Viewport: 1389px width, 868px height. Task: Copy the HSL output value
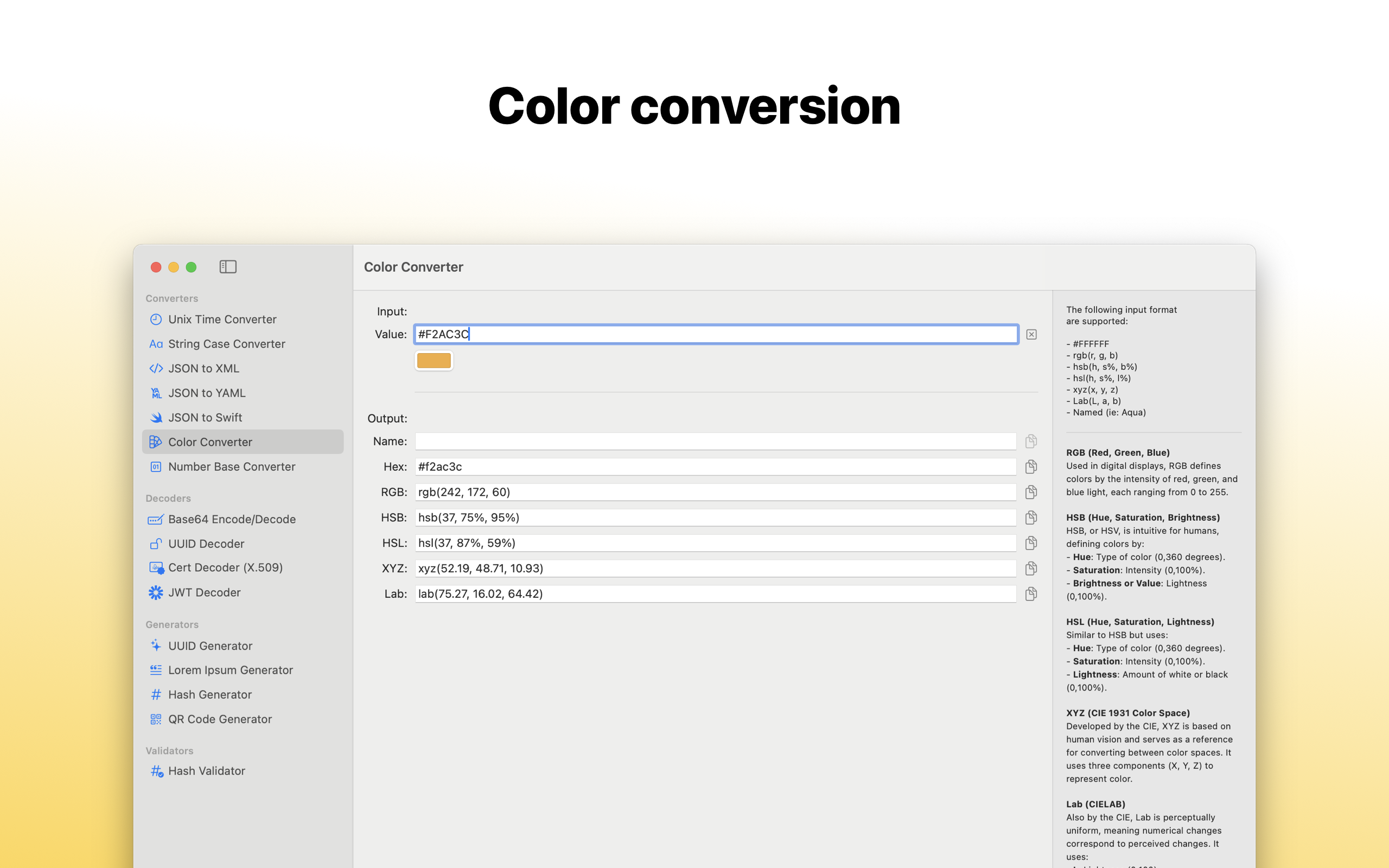tap(1031, 542)
